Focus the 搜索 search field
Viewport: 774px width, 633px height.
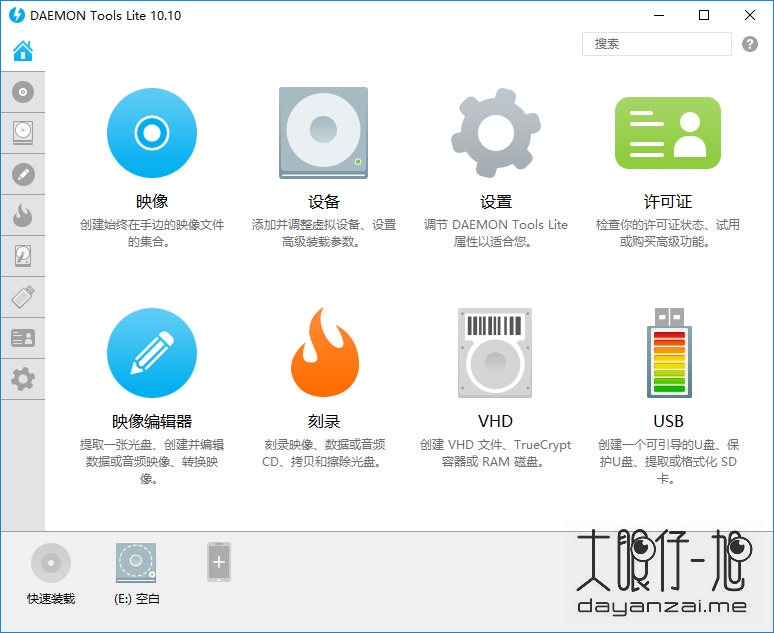657,44
